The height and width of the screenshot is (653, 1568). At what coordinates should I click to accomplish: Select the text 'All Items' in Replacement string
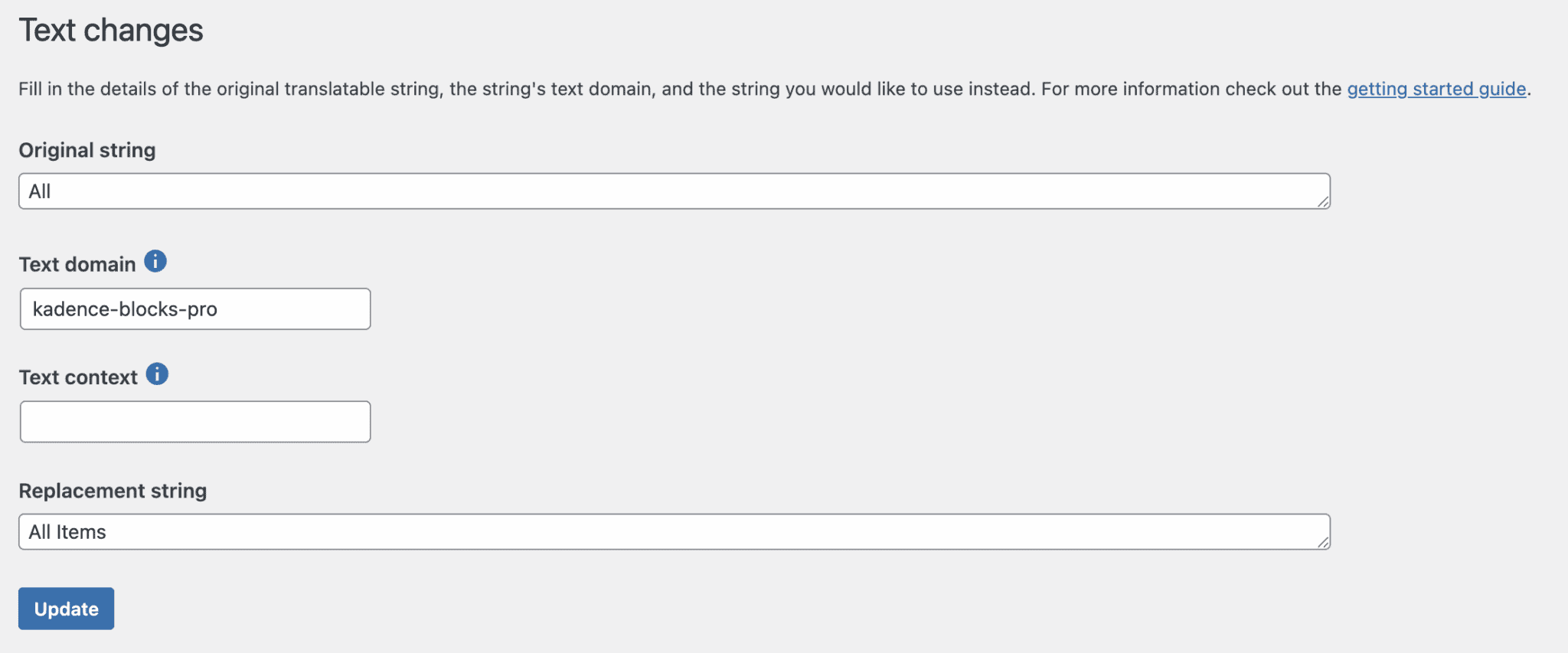67,531
